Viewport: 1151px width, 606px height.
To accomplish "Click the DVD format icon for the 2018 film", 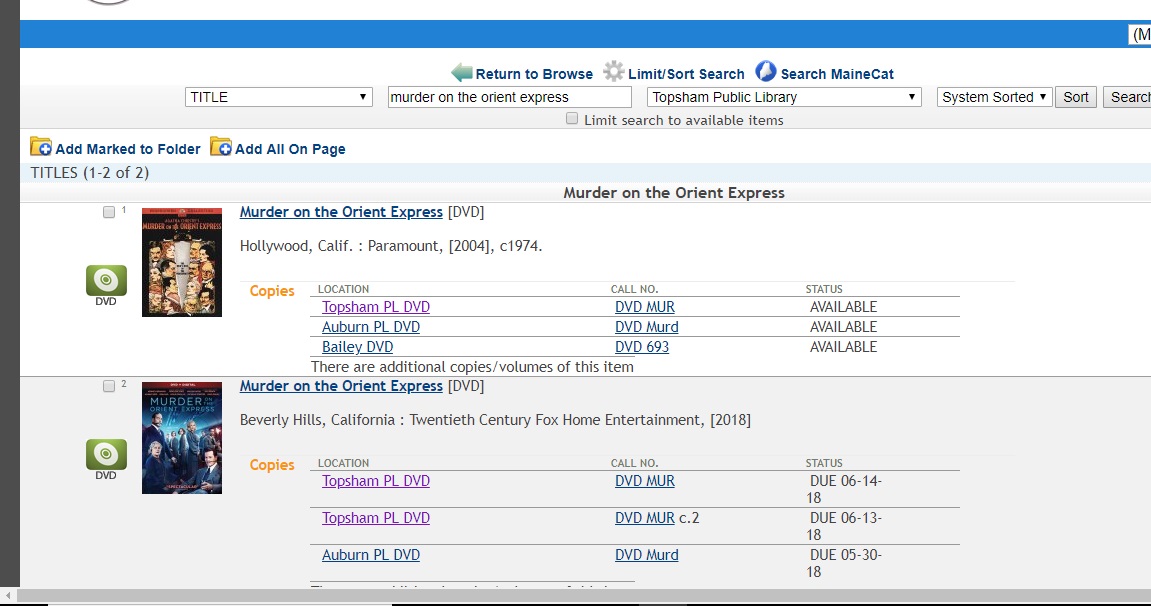I will pyautogui.click(x=106, y=456).
